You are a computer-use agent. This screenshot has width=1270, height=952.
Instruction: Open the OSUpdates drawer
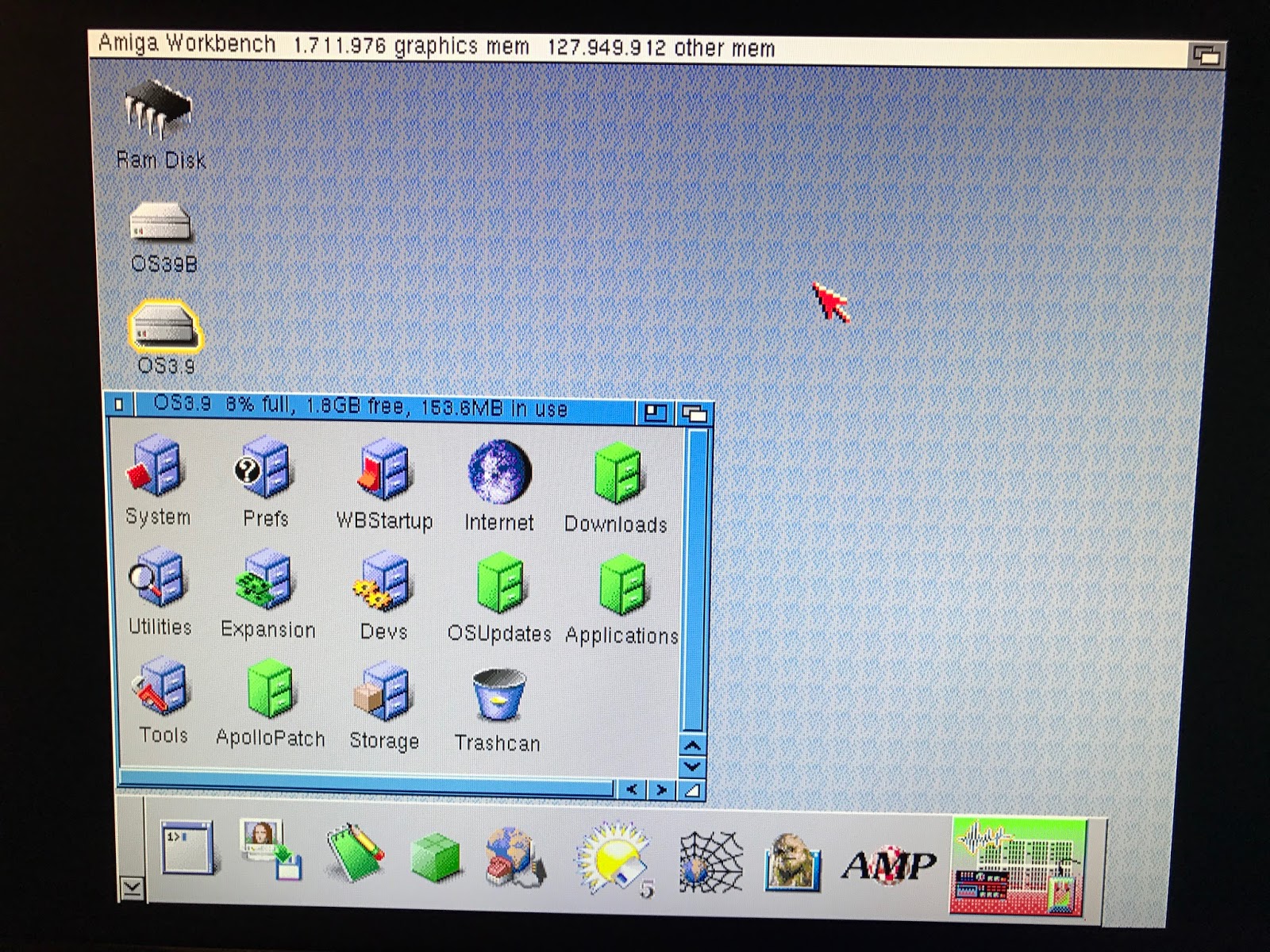pos(500,584)
